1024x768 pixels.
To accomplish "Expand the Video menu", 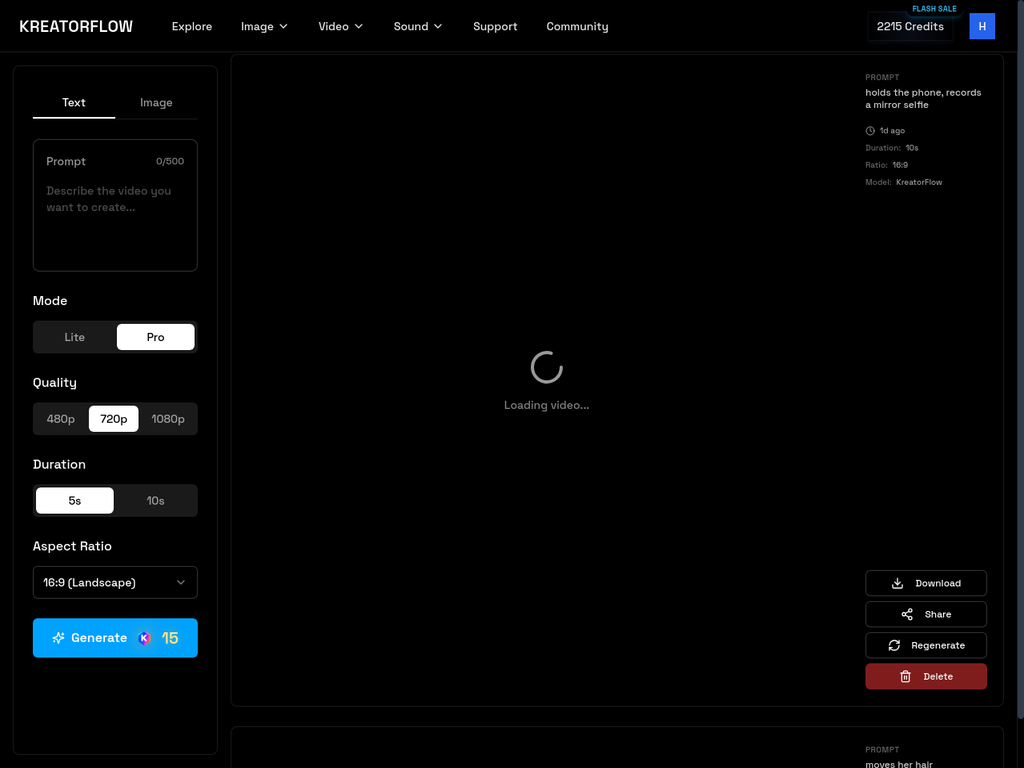I will click(x=340, y=26).
